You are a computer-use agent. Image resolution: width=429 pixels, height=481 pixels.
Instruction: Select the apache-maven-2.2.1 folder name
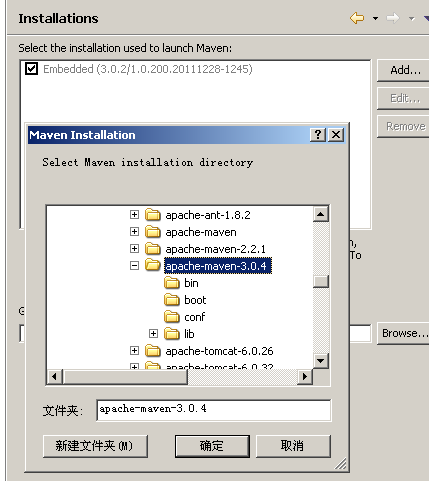pyautogui.click(x=215, y=249)
